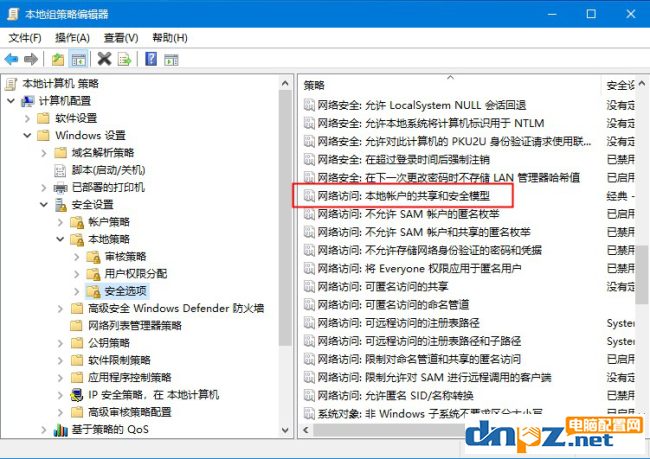Click the Forward arrow toolbar icon
Image resolution: width=650 pixels, height=459 pixels.
(x=31, y=59)
